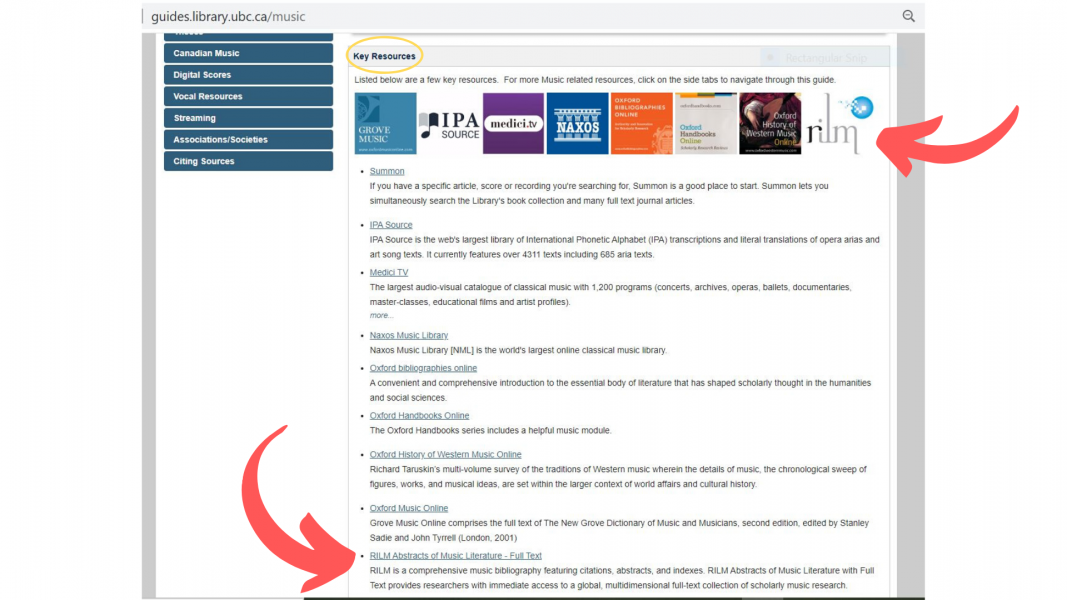Follow the Oxford Music Online link
Screen dimensions: 1067x600
pos(408,508)
